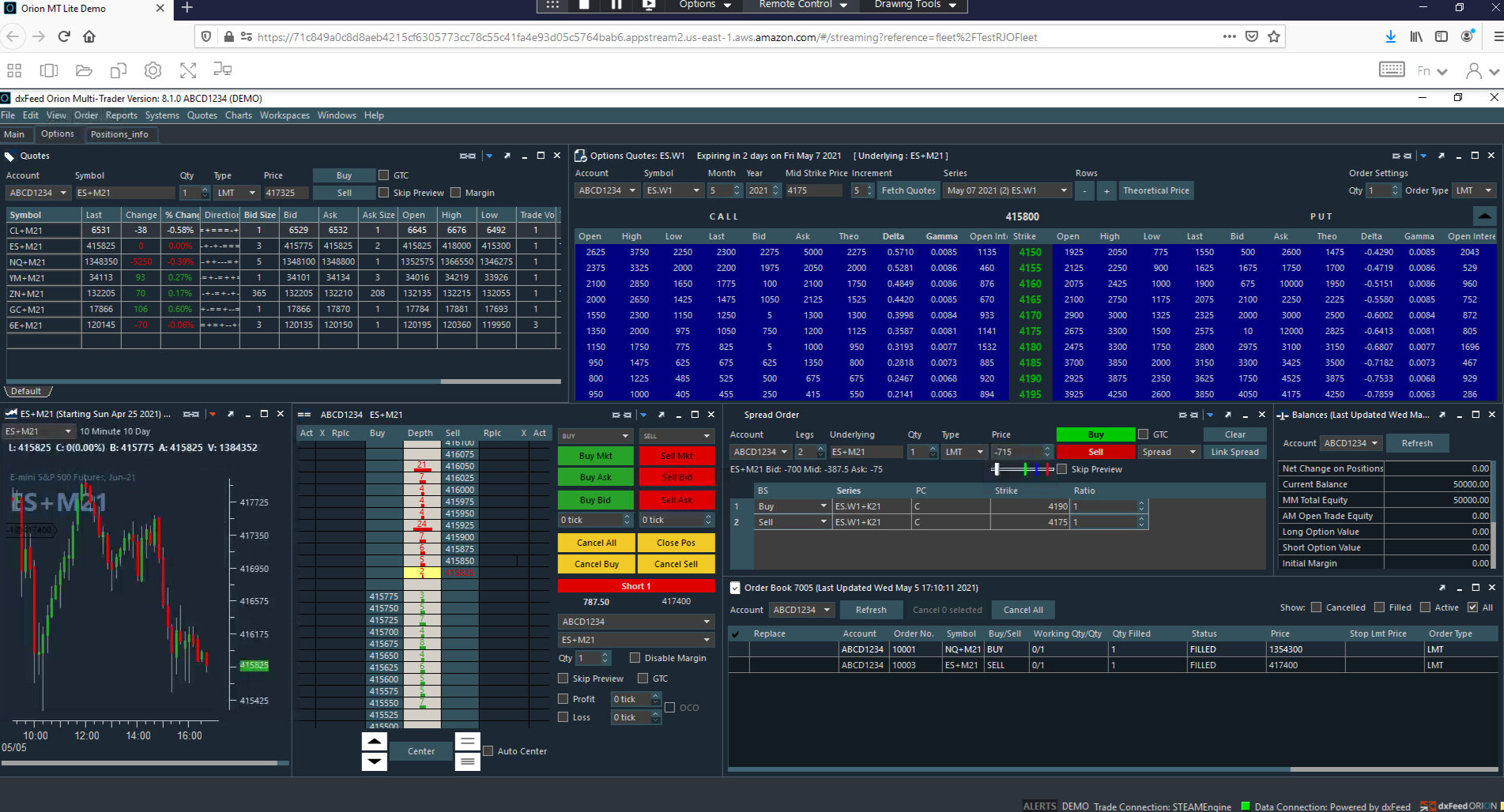
Task: Click the Mid Strike Price field 4175
Action: coord(814,190)
